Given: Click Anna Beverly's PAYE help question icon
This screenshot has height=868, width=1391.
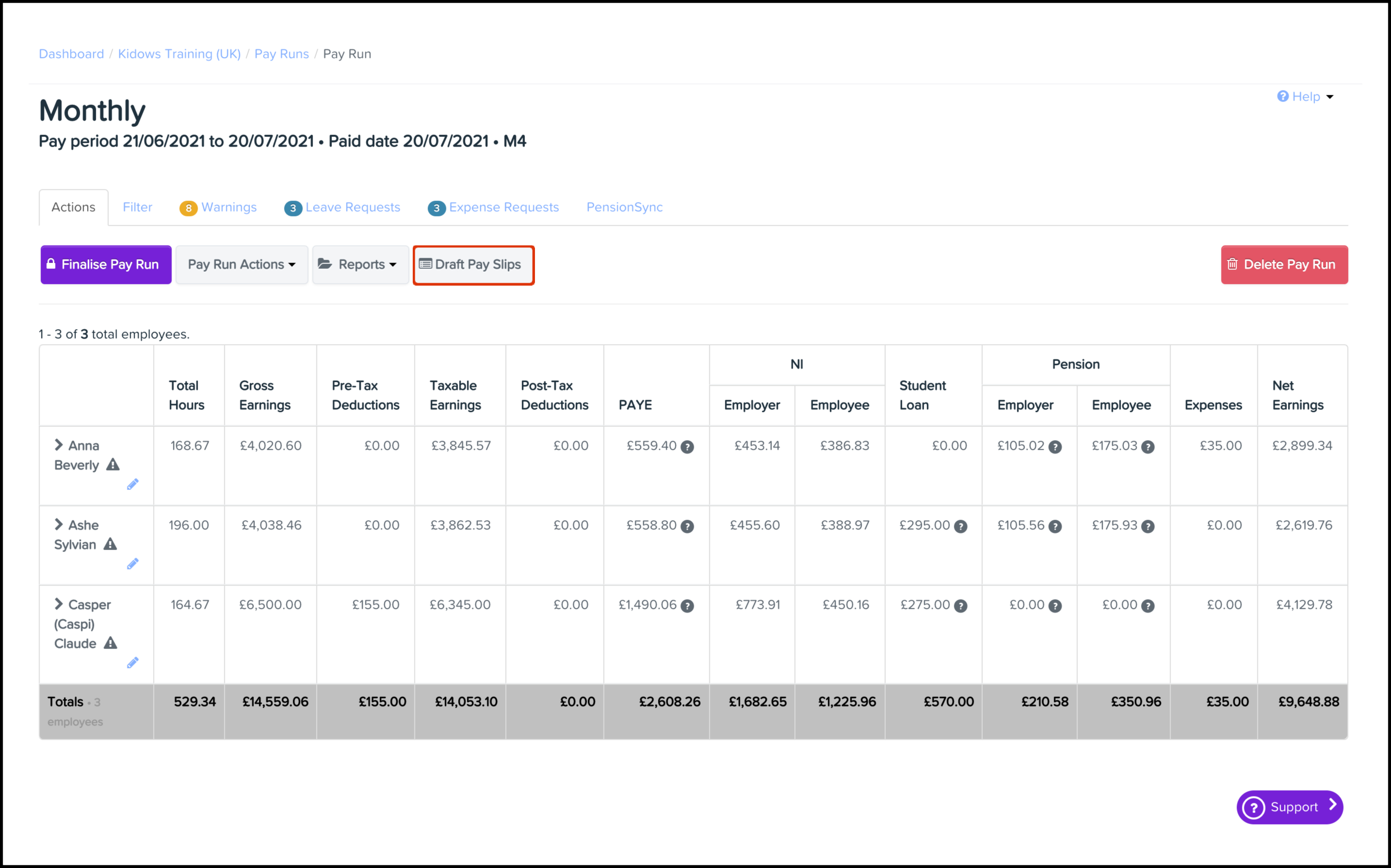Looking at the screenshot, I should click(687, 447).
